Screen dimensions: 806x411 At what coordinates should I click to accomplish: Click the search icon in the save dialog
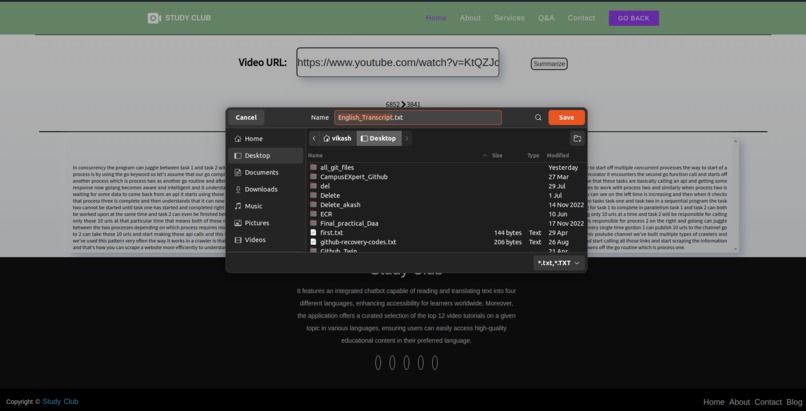point(538,118)
